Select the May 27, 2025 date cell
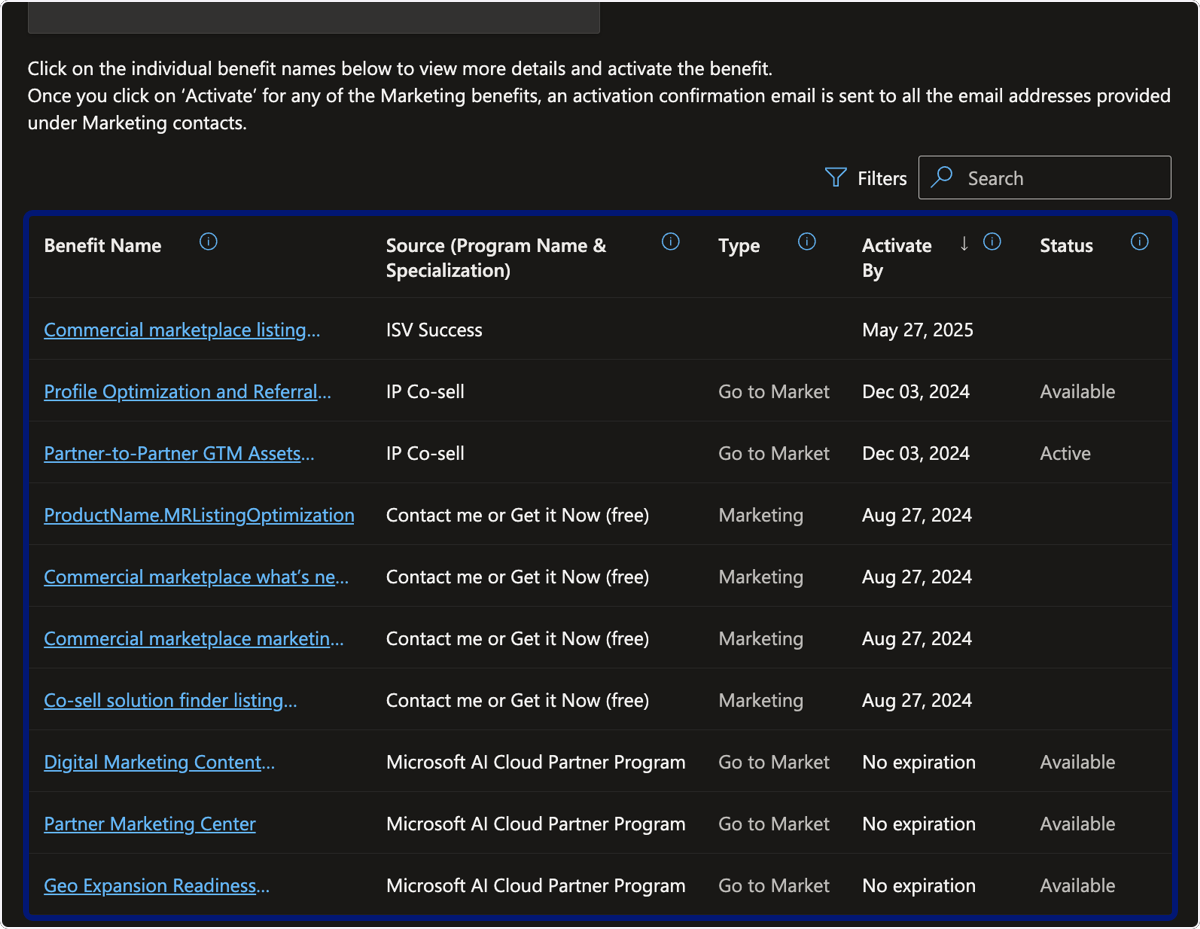 click(918, 330)
